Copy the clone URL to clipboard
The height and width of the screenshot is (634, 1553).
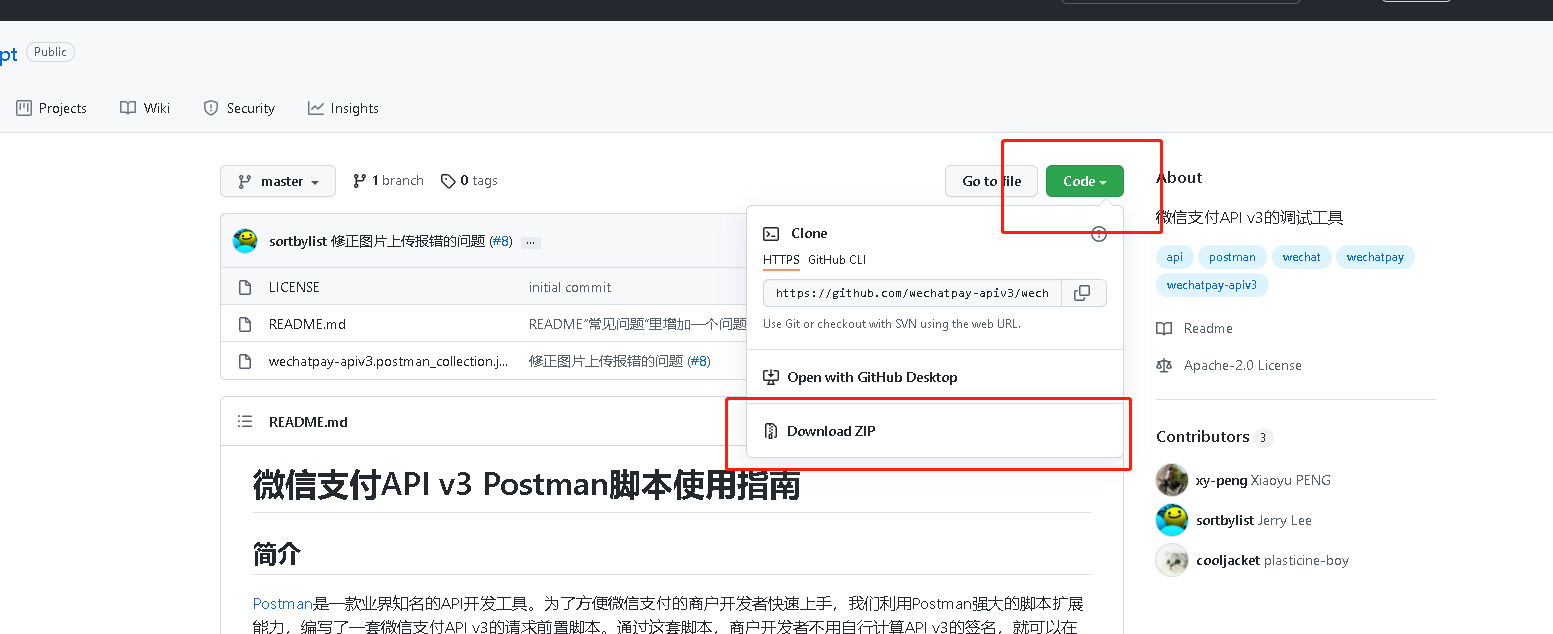tap(1081, 293)
